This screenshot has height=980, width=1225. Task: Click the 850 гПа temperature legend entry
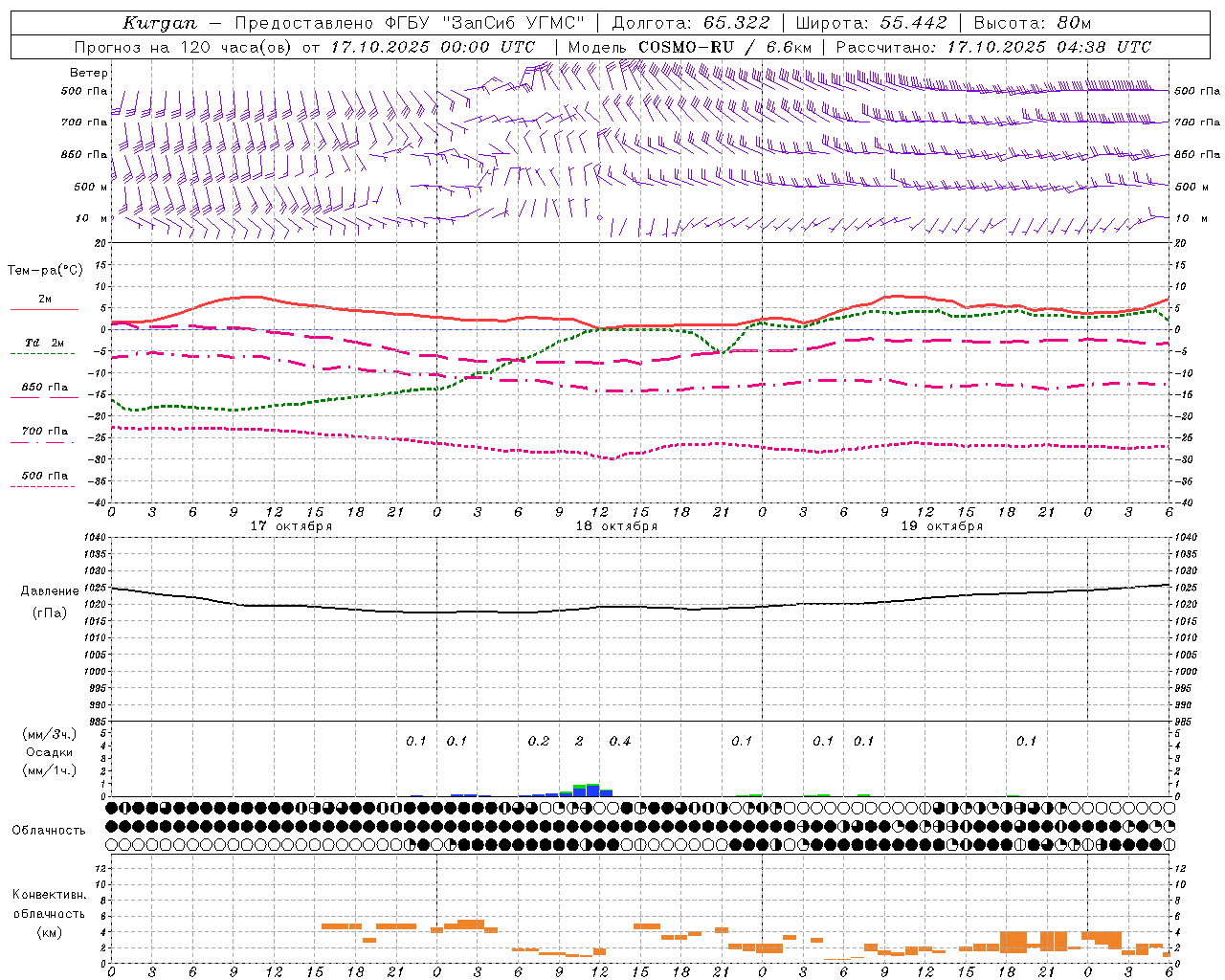(44, 390)
